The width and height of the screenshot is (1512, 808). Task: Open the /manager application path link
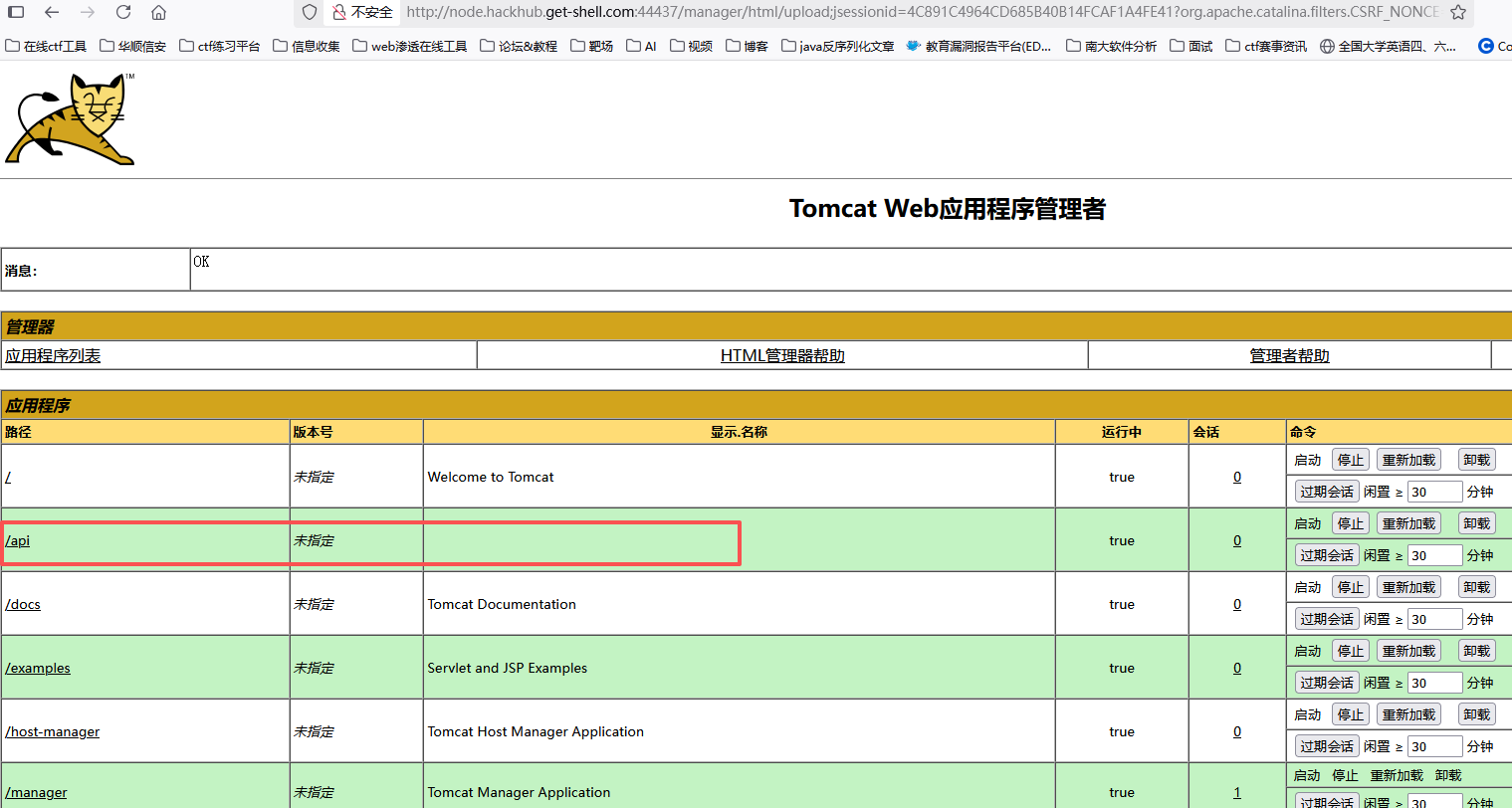tap(37, 792)
